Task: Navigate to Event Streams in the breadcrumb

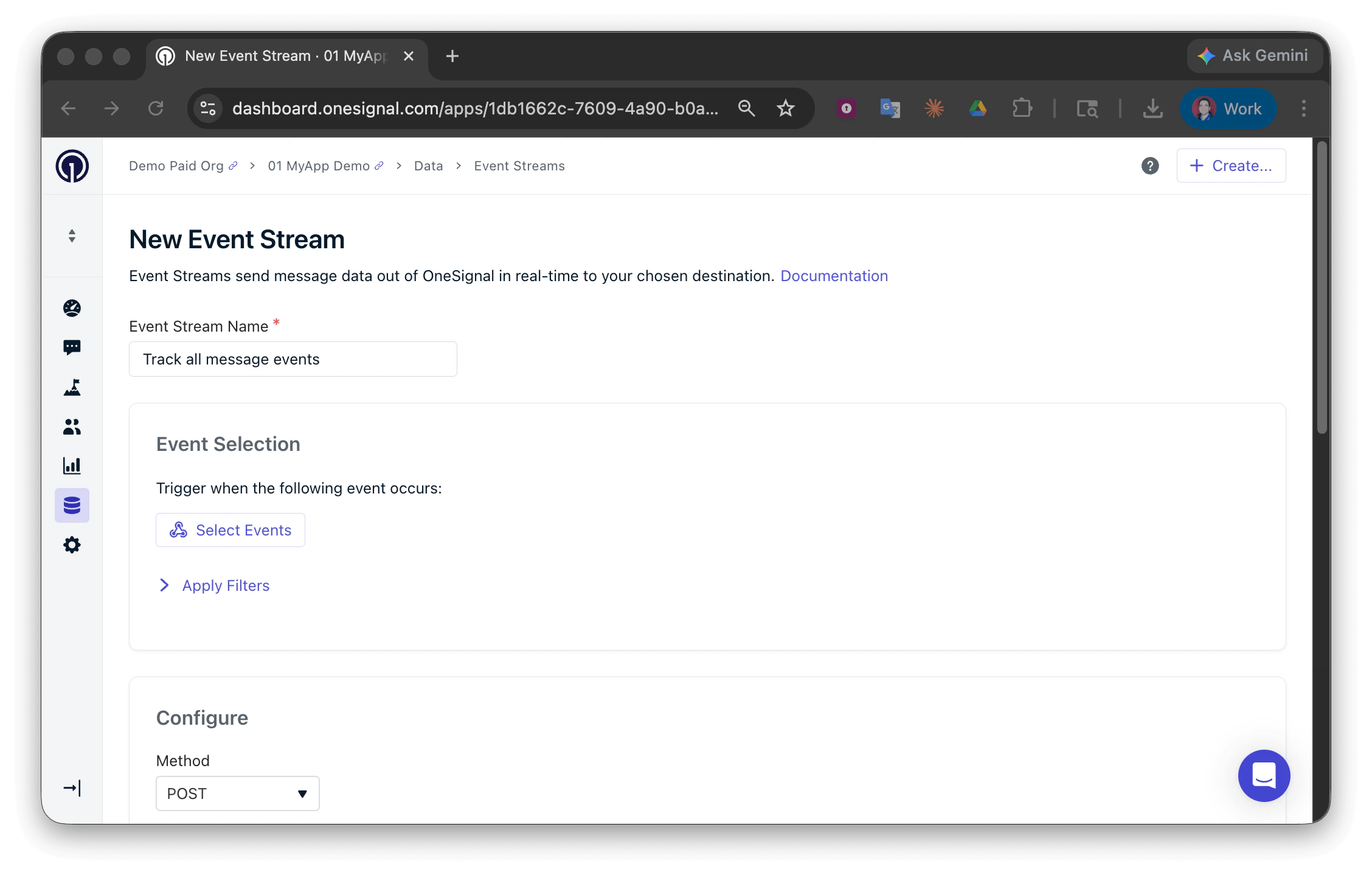Action: tap(519, 166)
